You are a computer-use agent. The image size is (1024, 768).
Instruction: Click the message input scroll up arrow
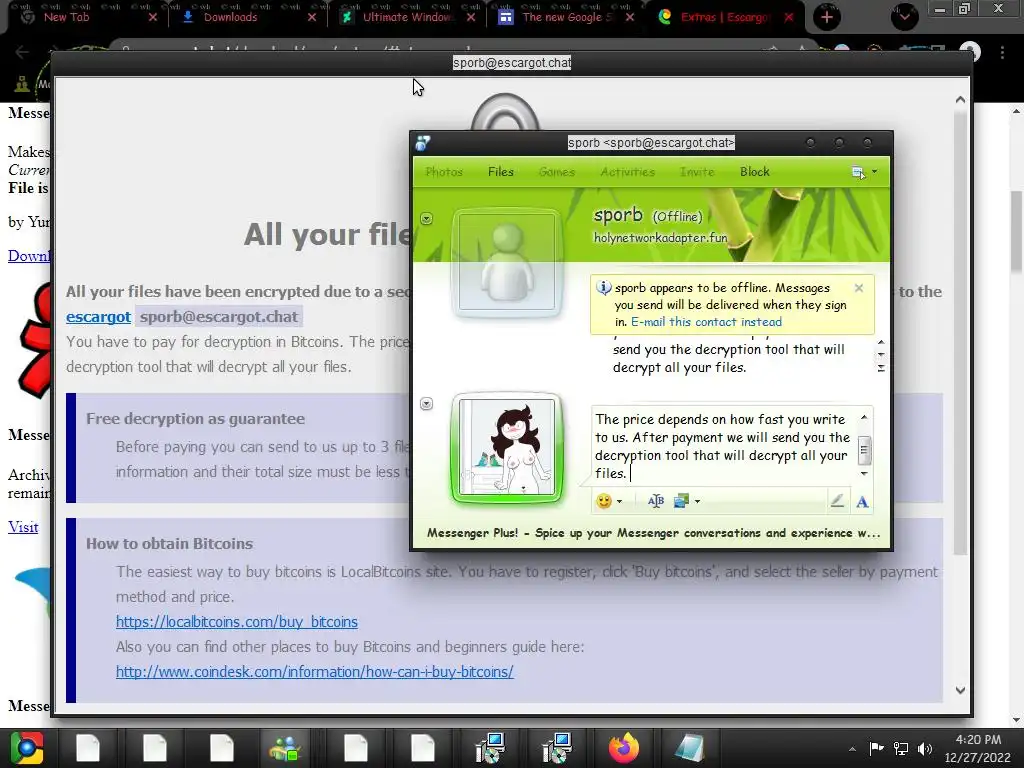(864, 417)
